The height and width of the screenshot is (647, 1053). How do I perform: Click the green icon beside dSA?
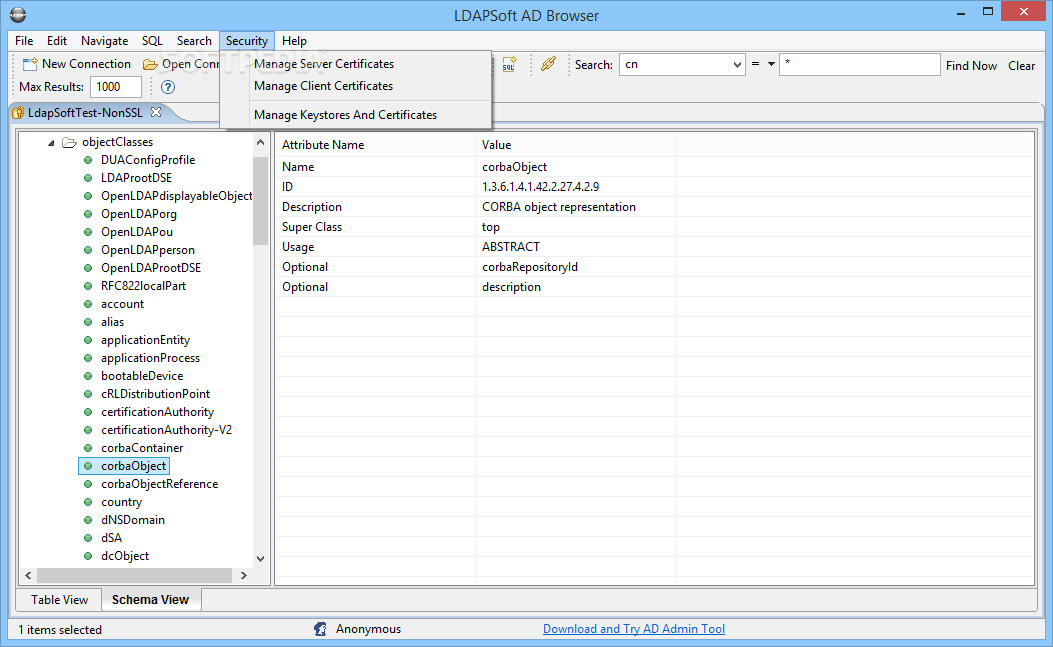click(88, 538)
